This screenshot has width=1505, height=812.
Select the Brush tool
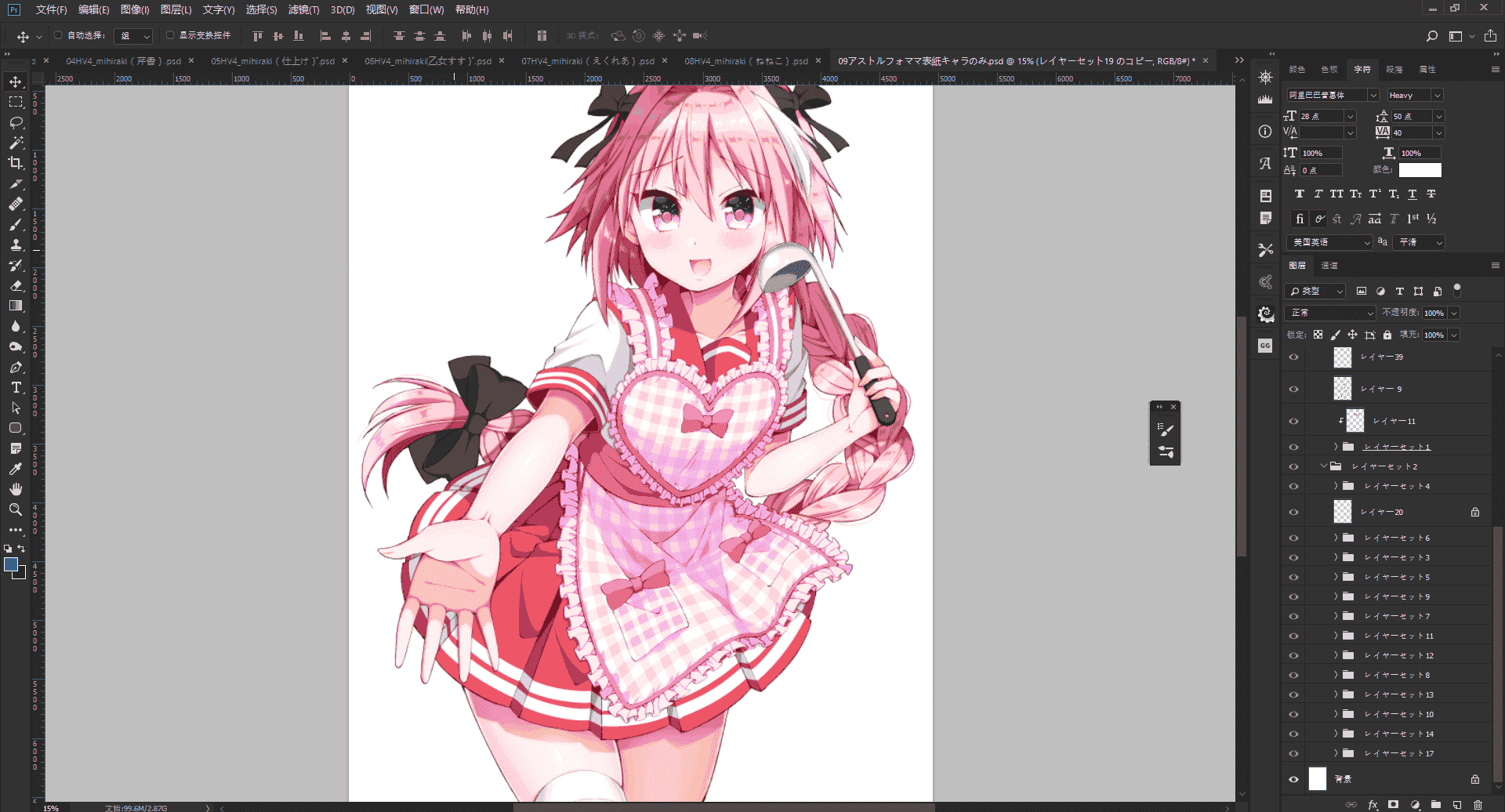[16, 224]
